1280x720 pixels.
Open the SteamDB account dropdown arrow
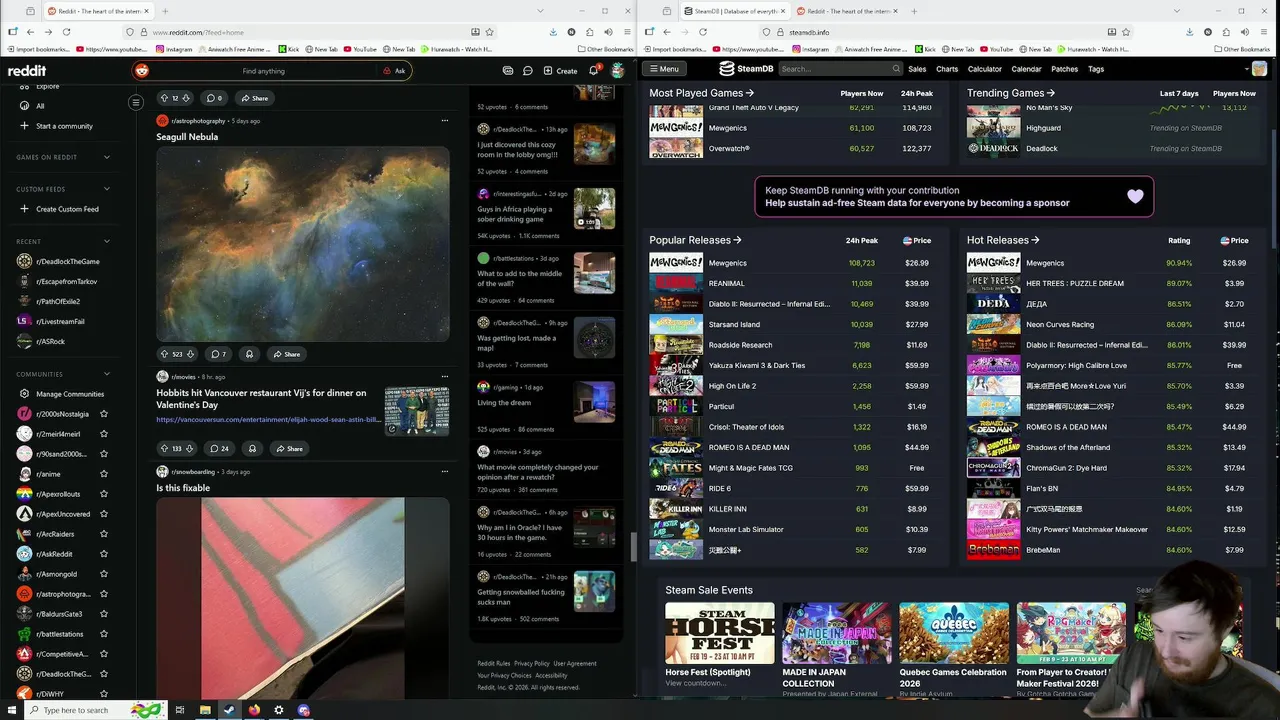tap(1248, 69)
